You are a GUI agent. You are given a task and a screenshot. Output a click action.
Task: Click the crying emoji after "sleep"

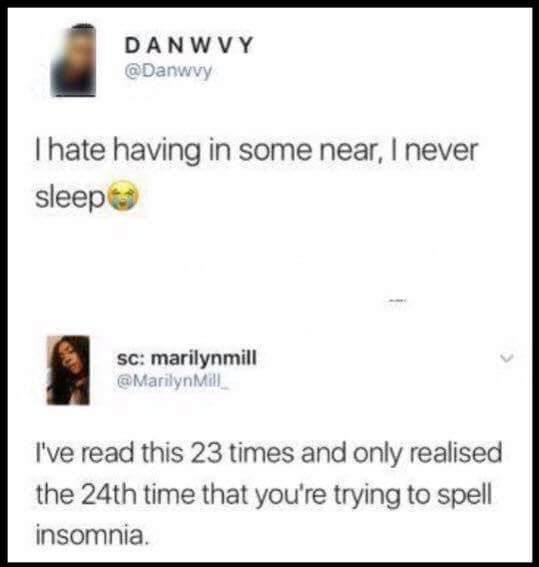coord(124,197)
